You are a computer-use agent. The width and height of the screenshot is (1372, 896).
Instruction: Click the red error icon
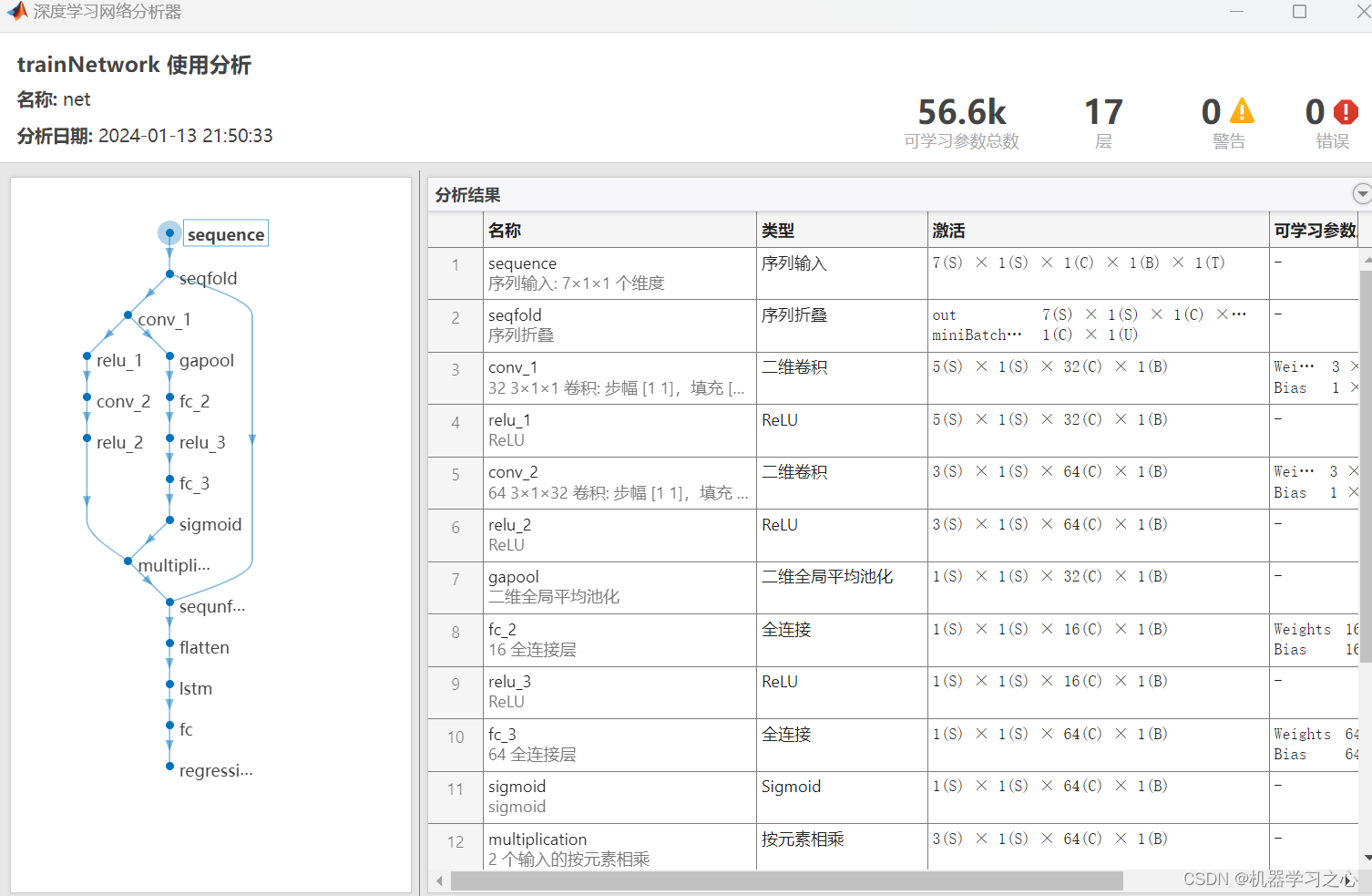pyautogui.click(x=1346, y=111)
